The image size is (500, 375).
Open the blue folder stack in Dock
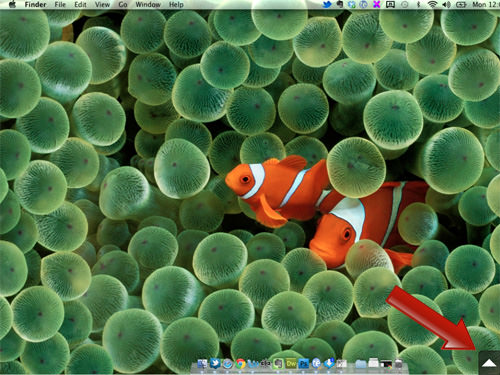tap(361, 364)
